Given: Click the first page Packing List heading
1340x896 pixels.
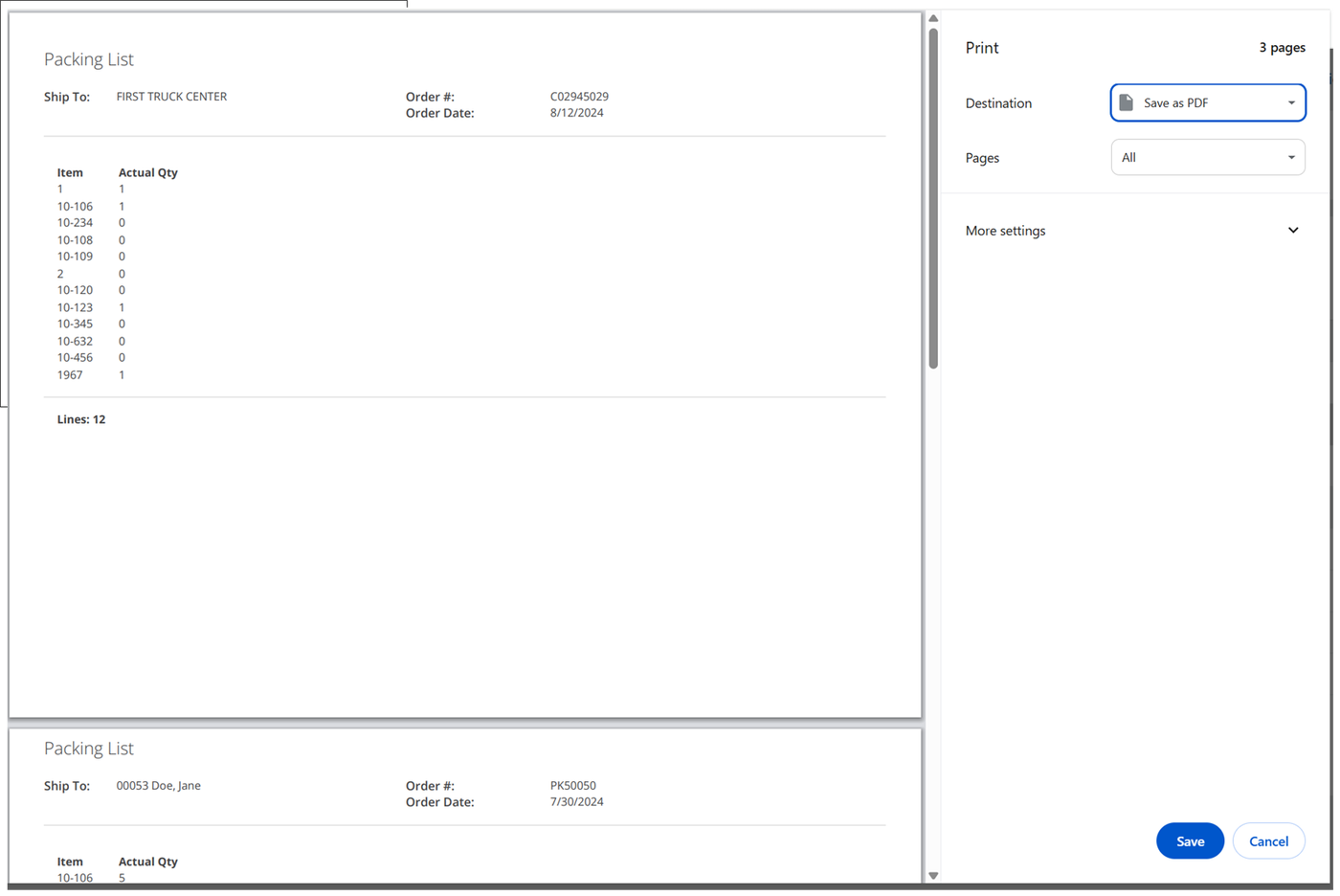Looking at the screenshot, I should click(89, 59).
